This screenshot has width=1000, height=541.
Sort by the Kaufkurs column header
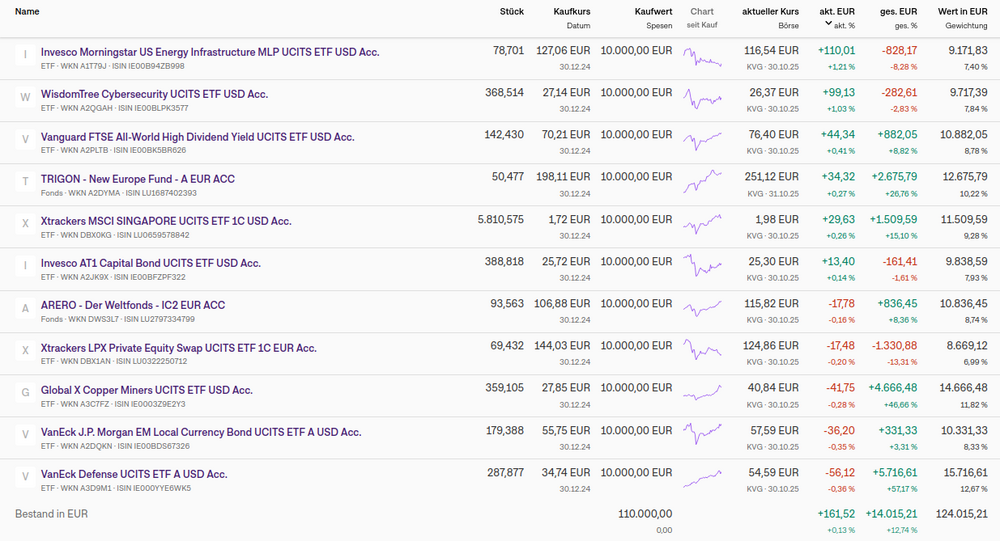tap(571, 12)
